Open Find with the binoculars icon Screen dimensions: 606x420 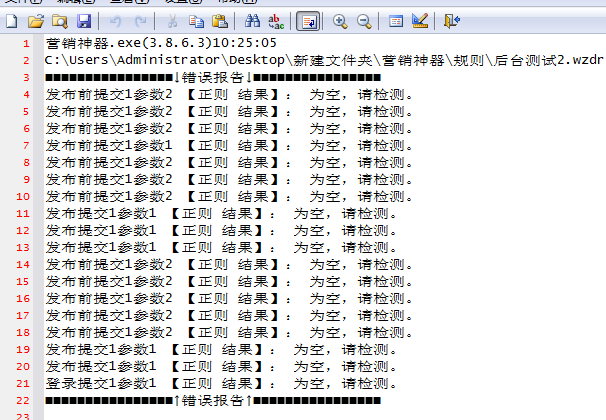(252, 21)
